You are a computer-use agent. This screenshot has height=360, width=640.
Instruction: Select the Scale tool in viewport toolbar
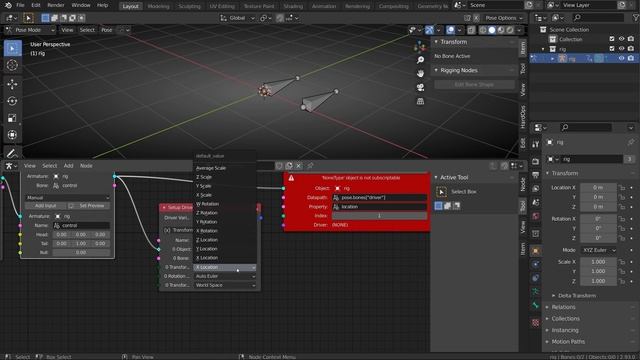tap(12, 118)
